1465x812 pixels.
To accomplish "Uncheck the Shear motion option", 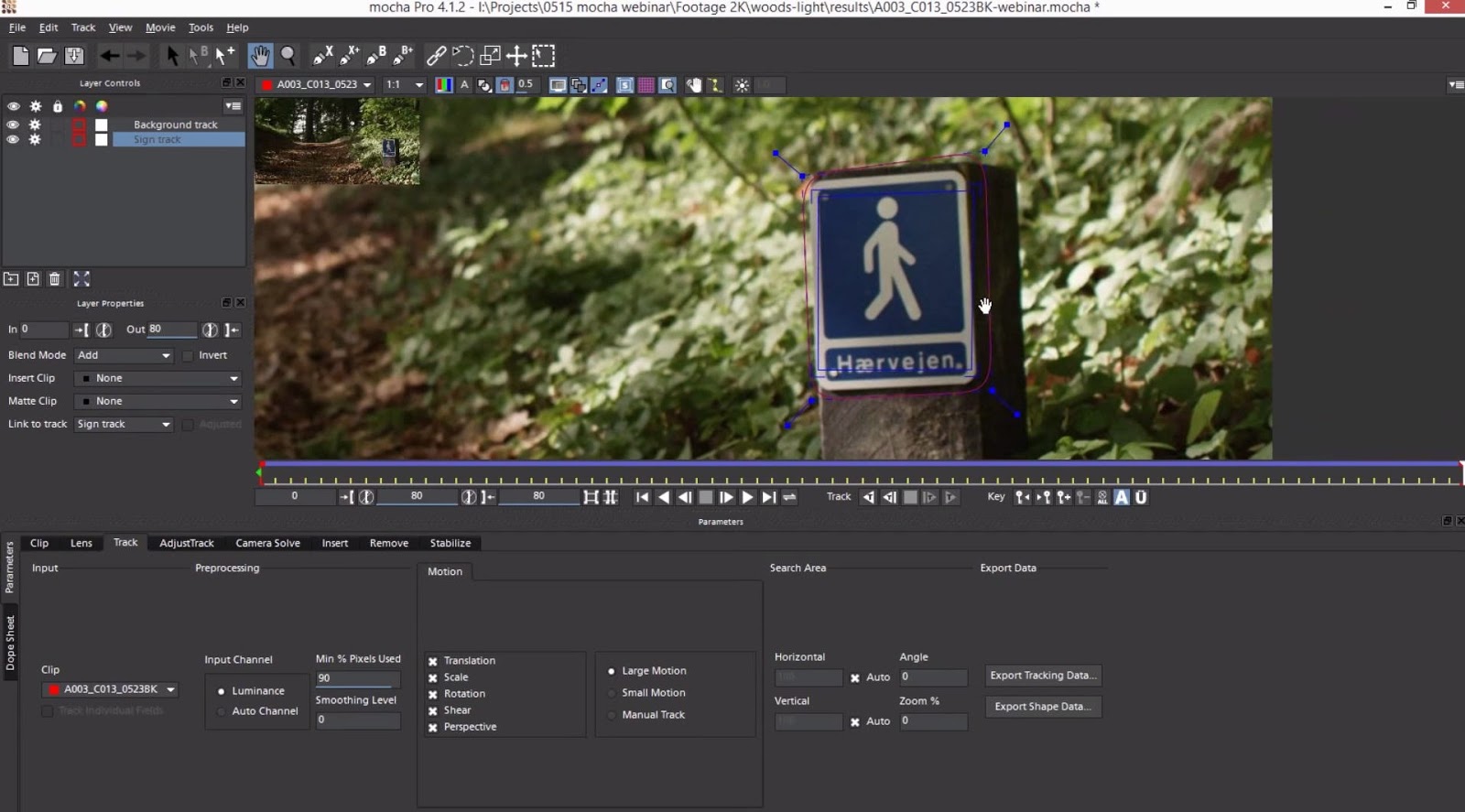I will click(x=432, y=710).
